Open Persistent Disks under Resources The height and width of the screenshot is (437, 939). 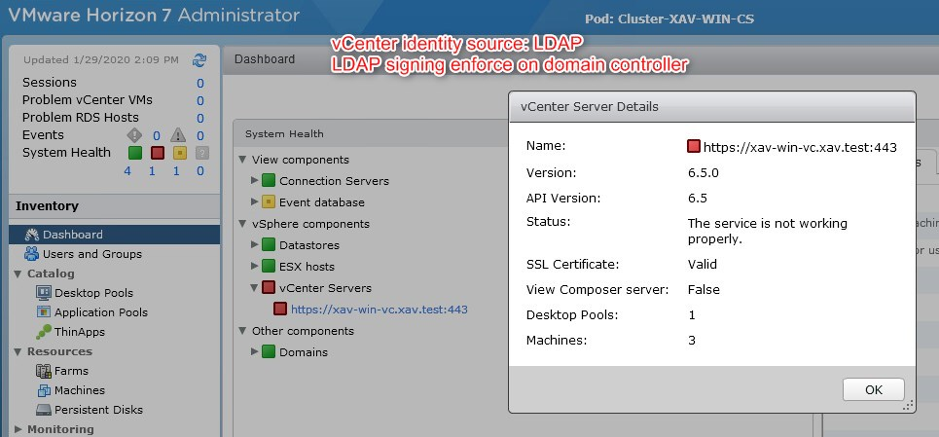click(x=98, y=410)
